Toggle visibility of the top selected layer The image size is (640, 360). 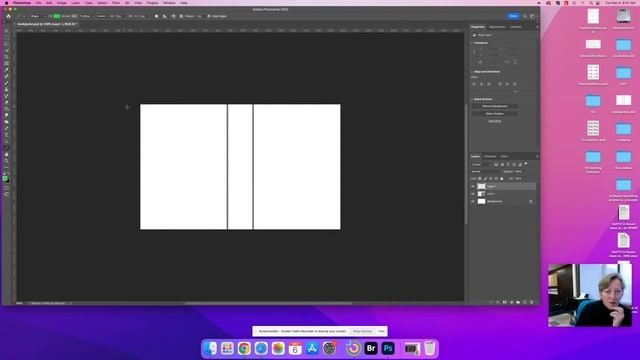473,186
